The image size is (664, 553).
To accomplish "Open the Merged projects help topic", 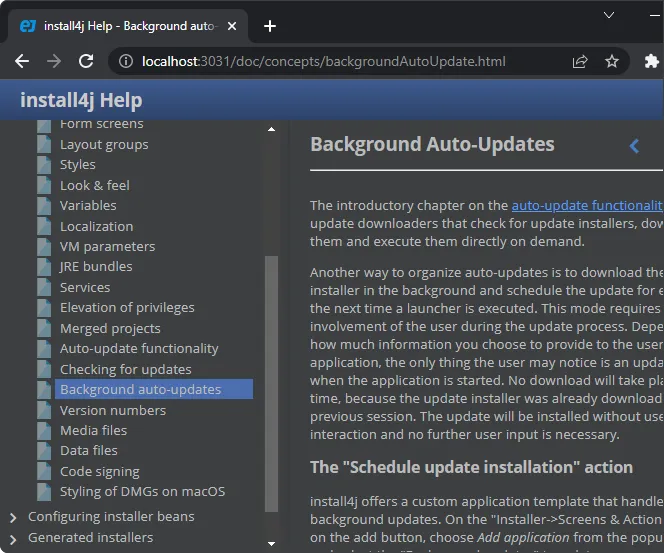I will coord(110,329).
